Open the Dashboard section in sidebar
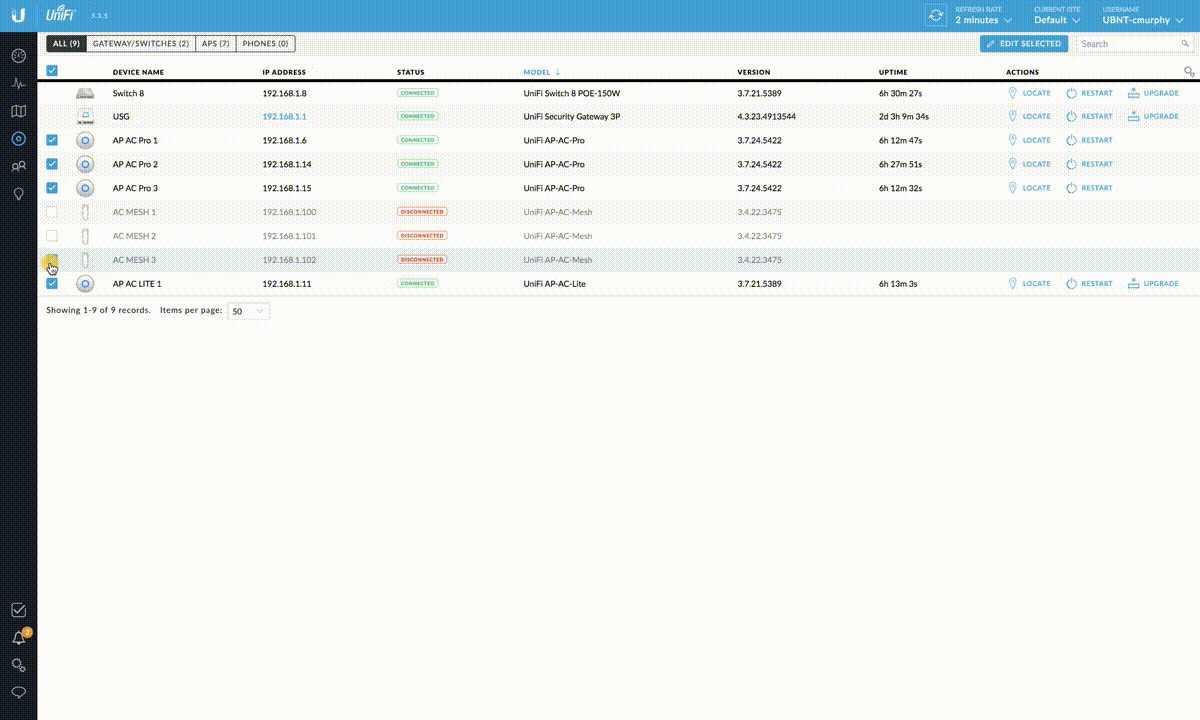 pyautogui.click(x=18, y=55)
